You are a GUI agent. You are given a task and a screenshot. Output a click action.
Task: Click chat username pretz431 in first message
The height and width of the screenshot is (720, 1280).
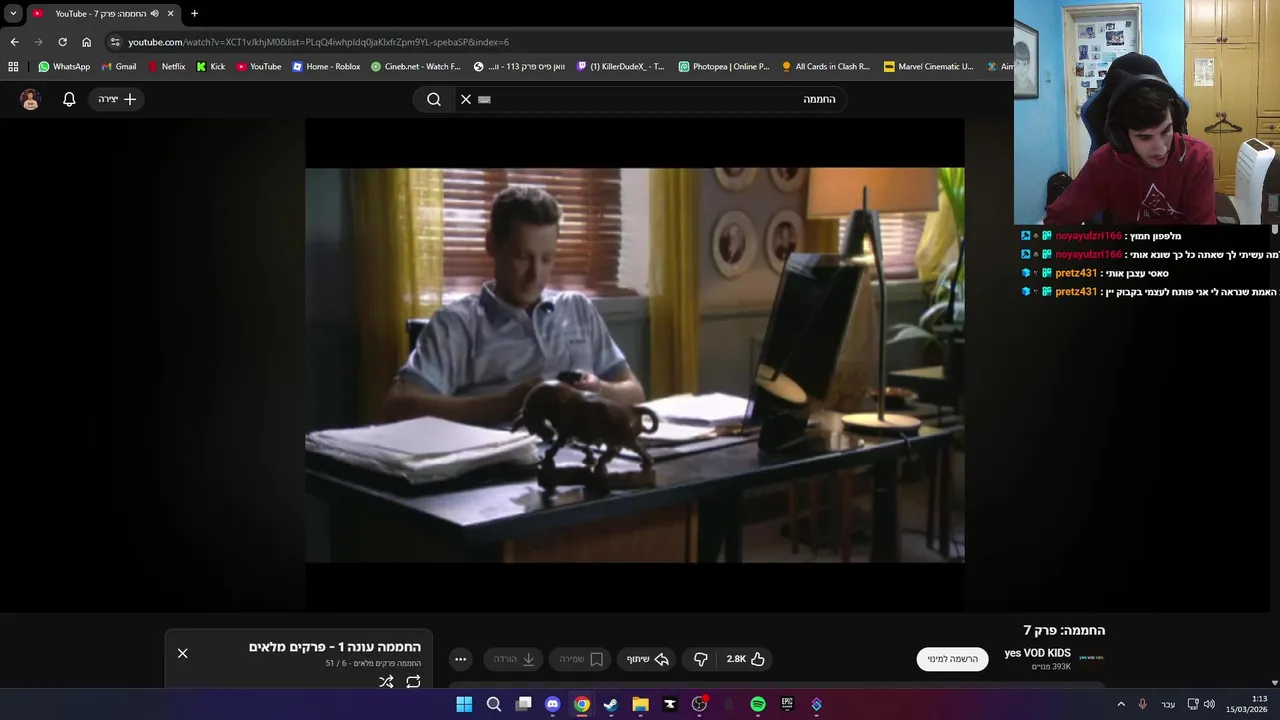pyautogui.click(x=1076, y=273)
